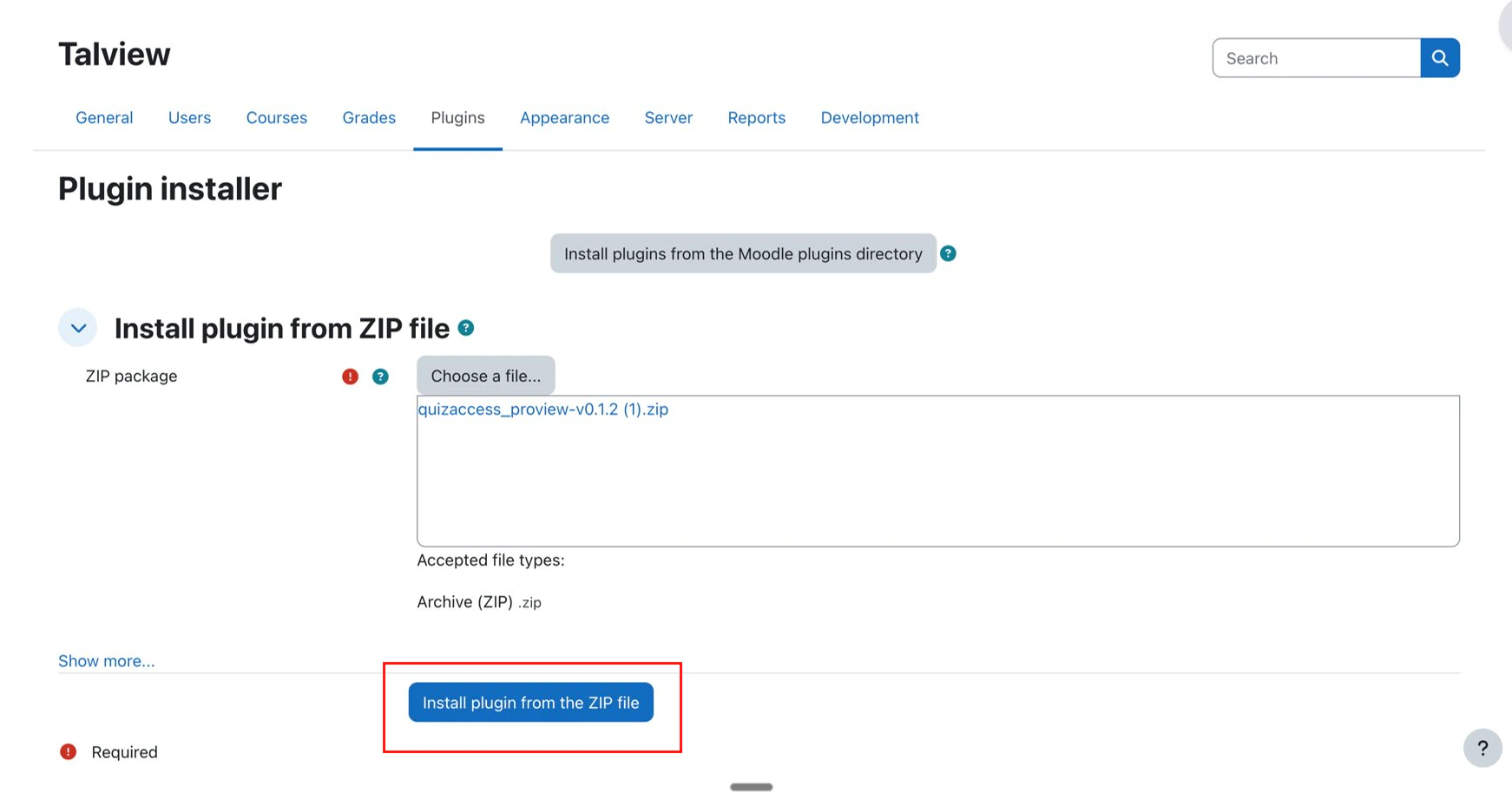Open help icon for ZIP package field
Image resolution: width=1512 pixels, height=793 pixels.
point(380,377)
